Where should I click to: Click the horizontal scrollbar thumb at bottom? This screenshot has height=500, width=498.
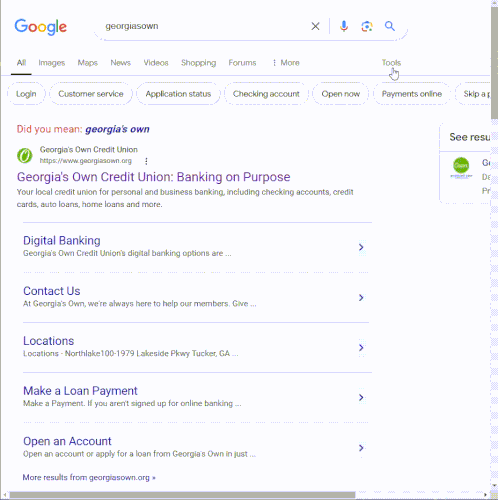coord(182,495)
